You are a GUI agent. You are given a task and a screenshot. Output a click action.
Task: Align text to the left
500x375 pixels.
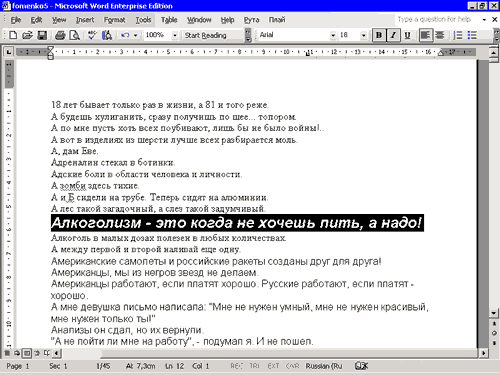[425, 35]
